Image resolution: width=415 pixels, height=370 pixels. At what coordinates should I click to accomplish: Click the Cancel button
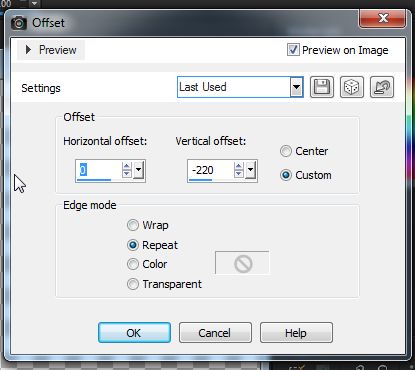215,333
